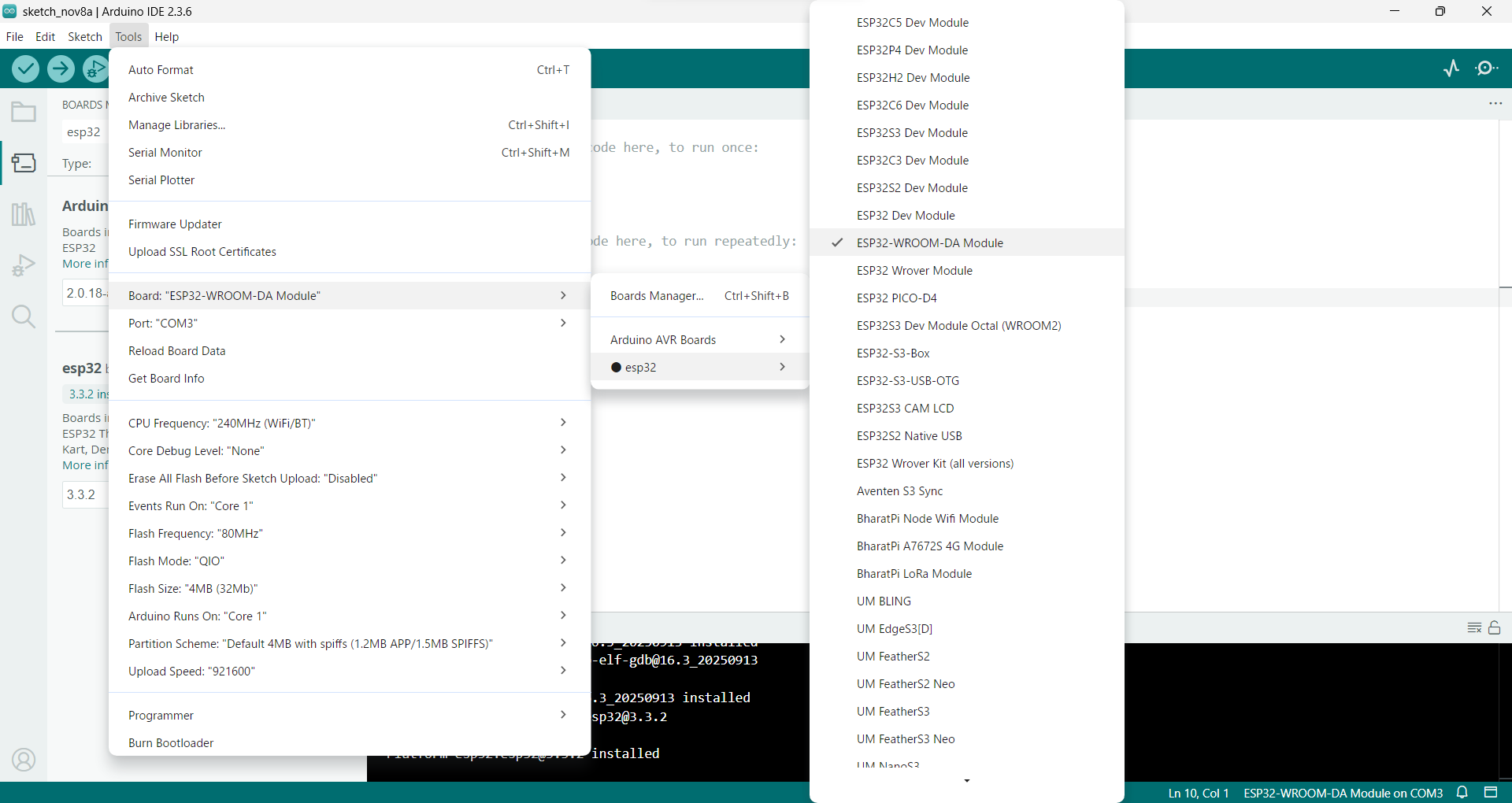Image resolution: width=1512 pixels, height=803 pixels.
Task: Click the Upload arrow button
Action: pos(61,69)
